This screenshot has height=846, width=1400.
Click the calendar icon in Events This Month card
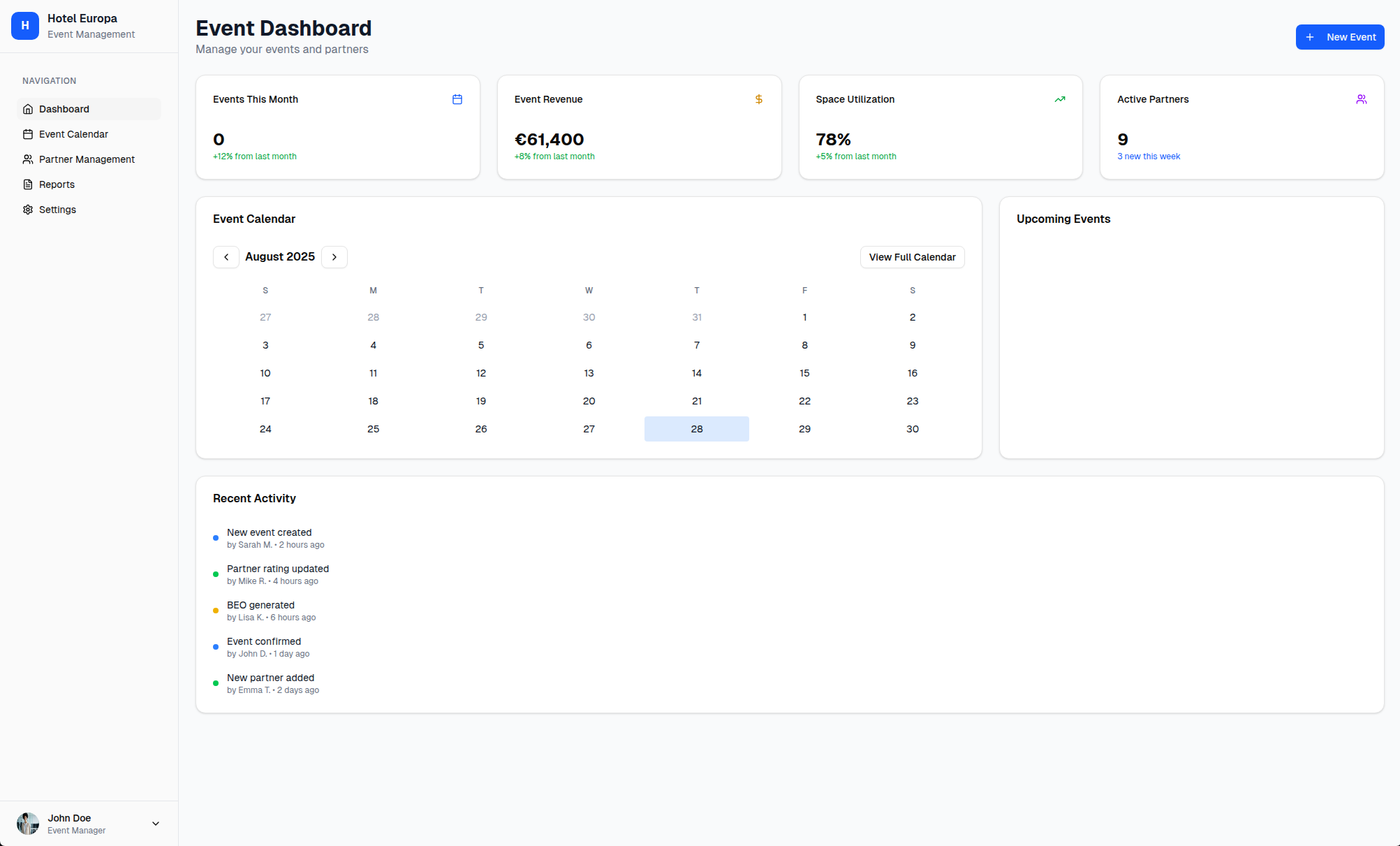pyautogui.click(x=457, y=99)
